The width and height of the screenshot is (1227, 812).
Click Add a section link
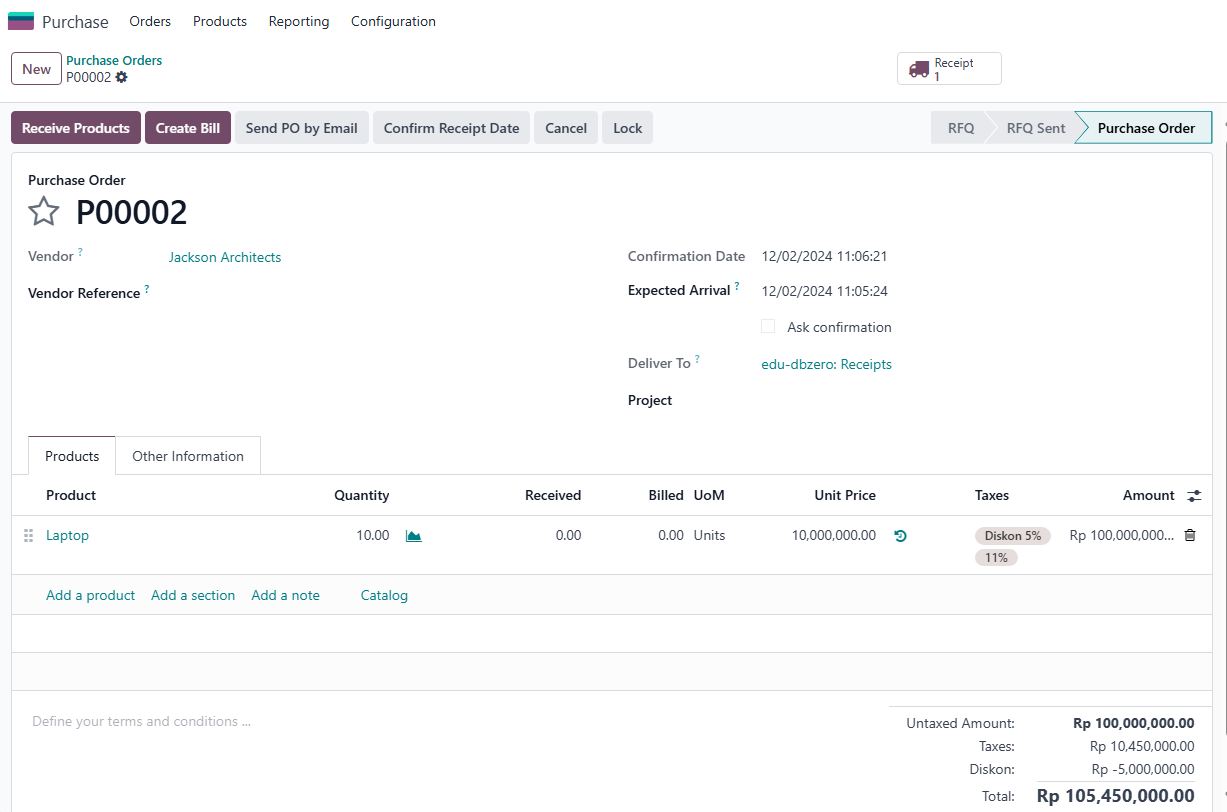[193, 595]
